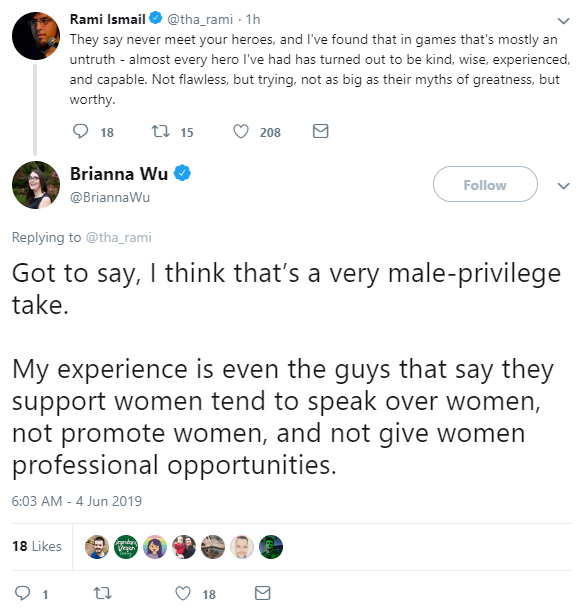Screen dimensions: 583x613
Task: Open the green Vegan liker avatar
Action: coord(126,547)
